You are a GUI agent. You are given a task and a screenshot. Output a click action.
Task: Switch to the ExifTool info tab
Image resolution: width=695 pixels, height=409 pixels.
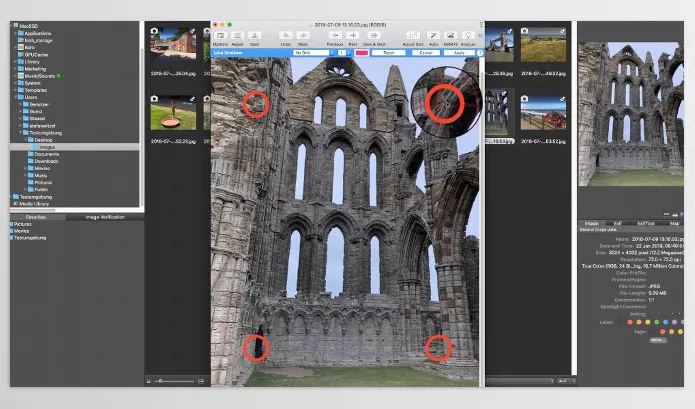[646, 223]
